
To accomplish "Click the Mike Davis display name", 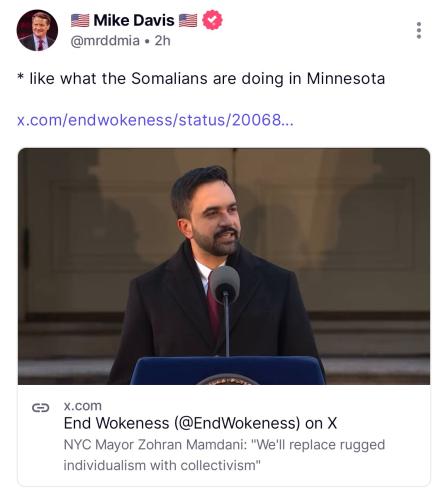I will [134, 20].
